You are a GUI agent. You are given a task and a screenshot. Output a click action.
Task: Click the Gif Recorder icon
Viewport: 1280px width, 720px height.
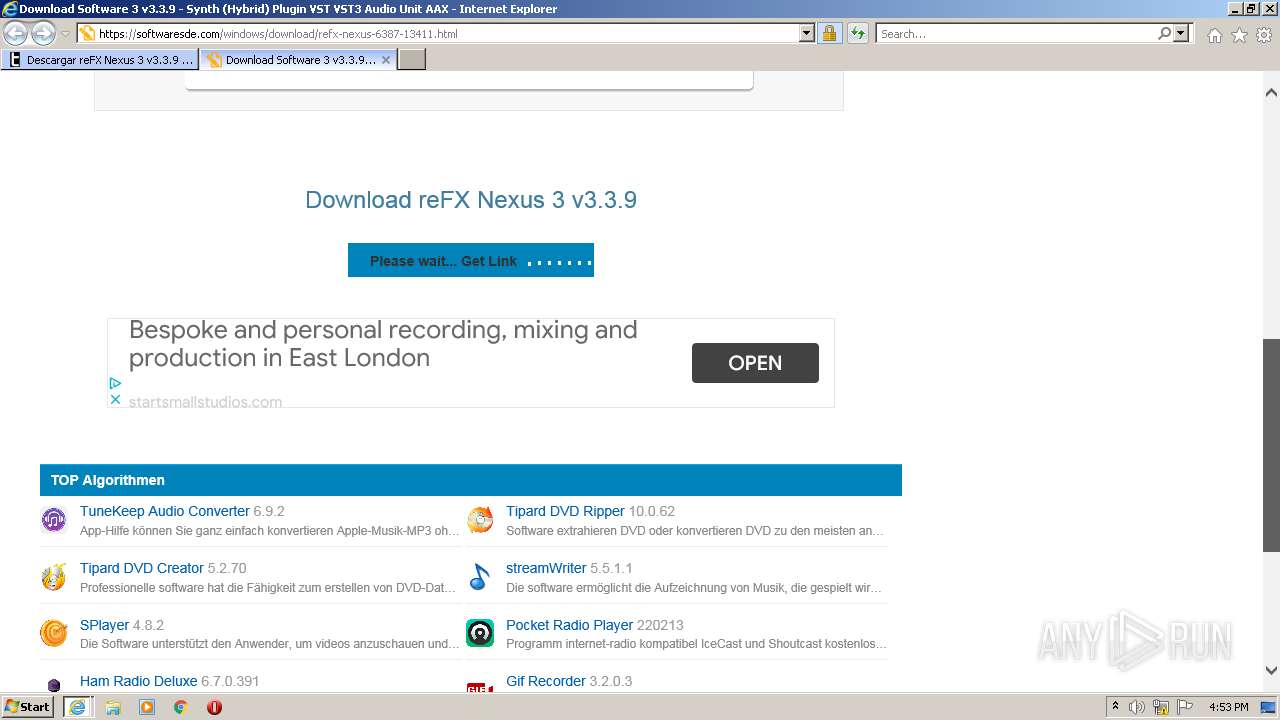[x=480, y=688]
